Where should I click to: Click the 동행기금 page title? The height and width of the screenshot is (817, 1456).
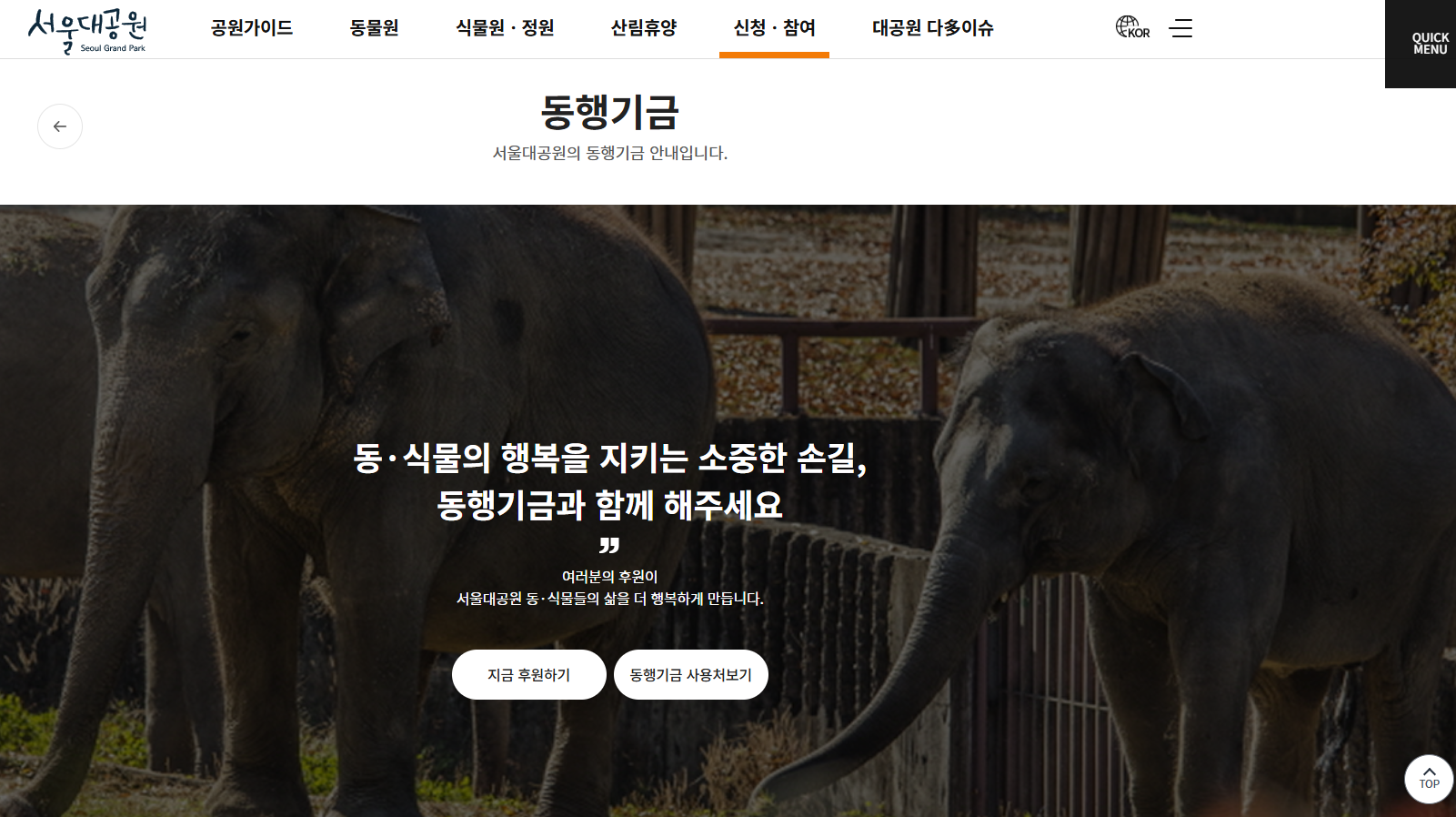click(610, 113)
